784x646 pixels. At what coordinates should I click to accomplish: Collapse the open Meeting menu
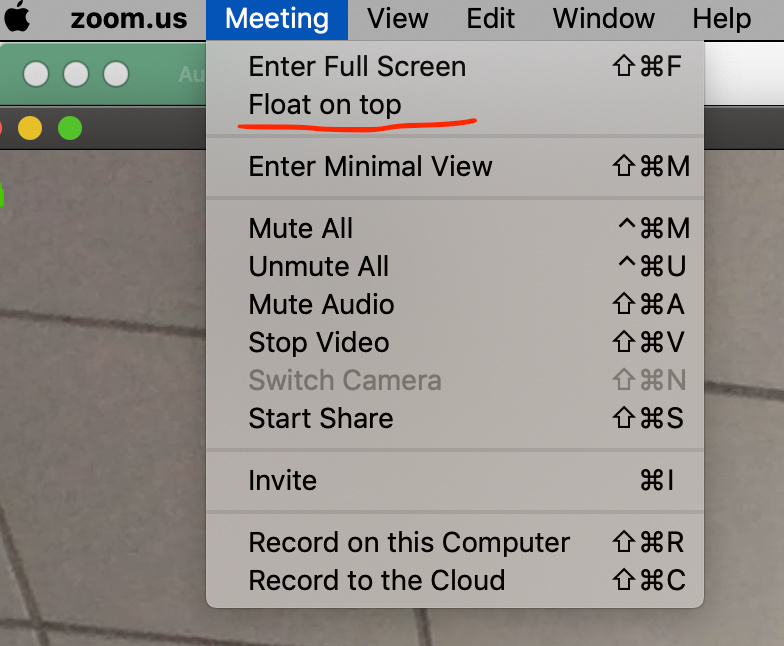(277, 19)
